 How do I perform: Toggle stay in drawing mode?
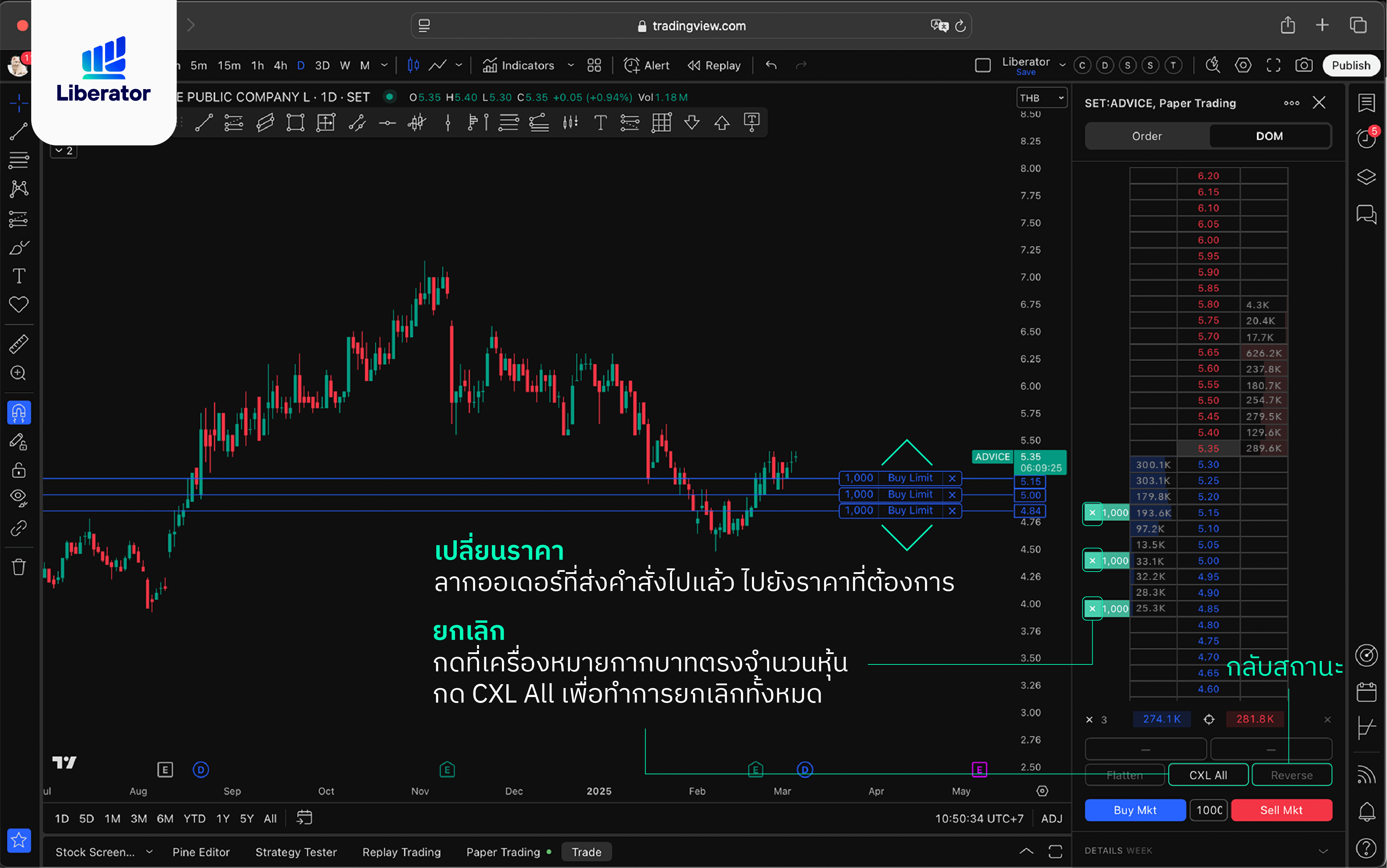click(x=18, y=441)
